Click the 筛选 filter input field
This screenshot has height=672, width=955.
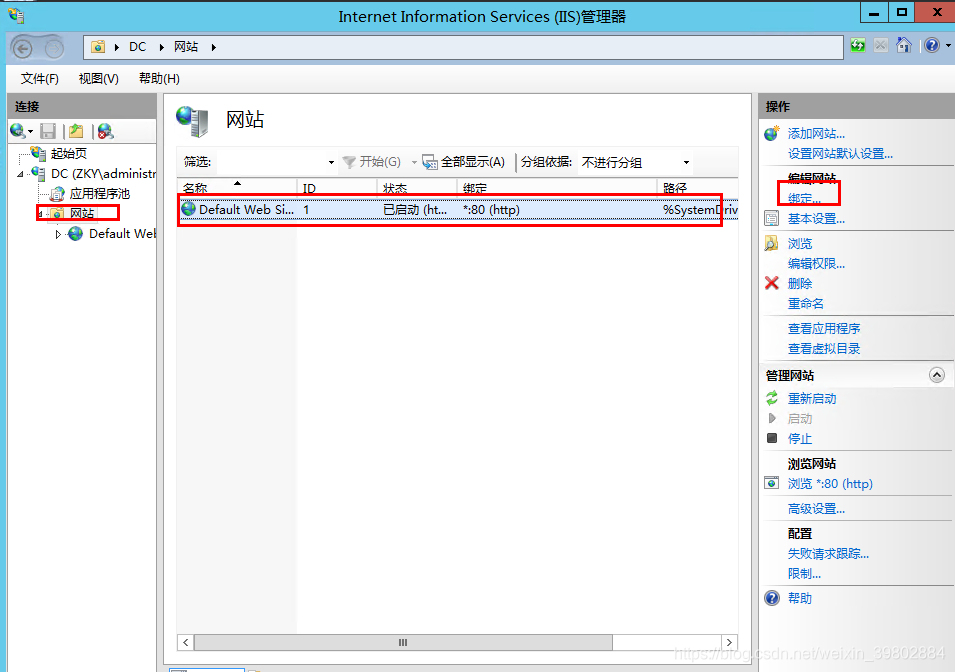click(271, 162)
